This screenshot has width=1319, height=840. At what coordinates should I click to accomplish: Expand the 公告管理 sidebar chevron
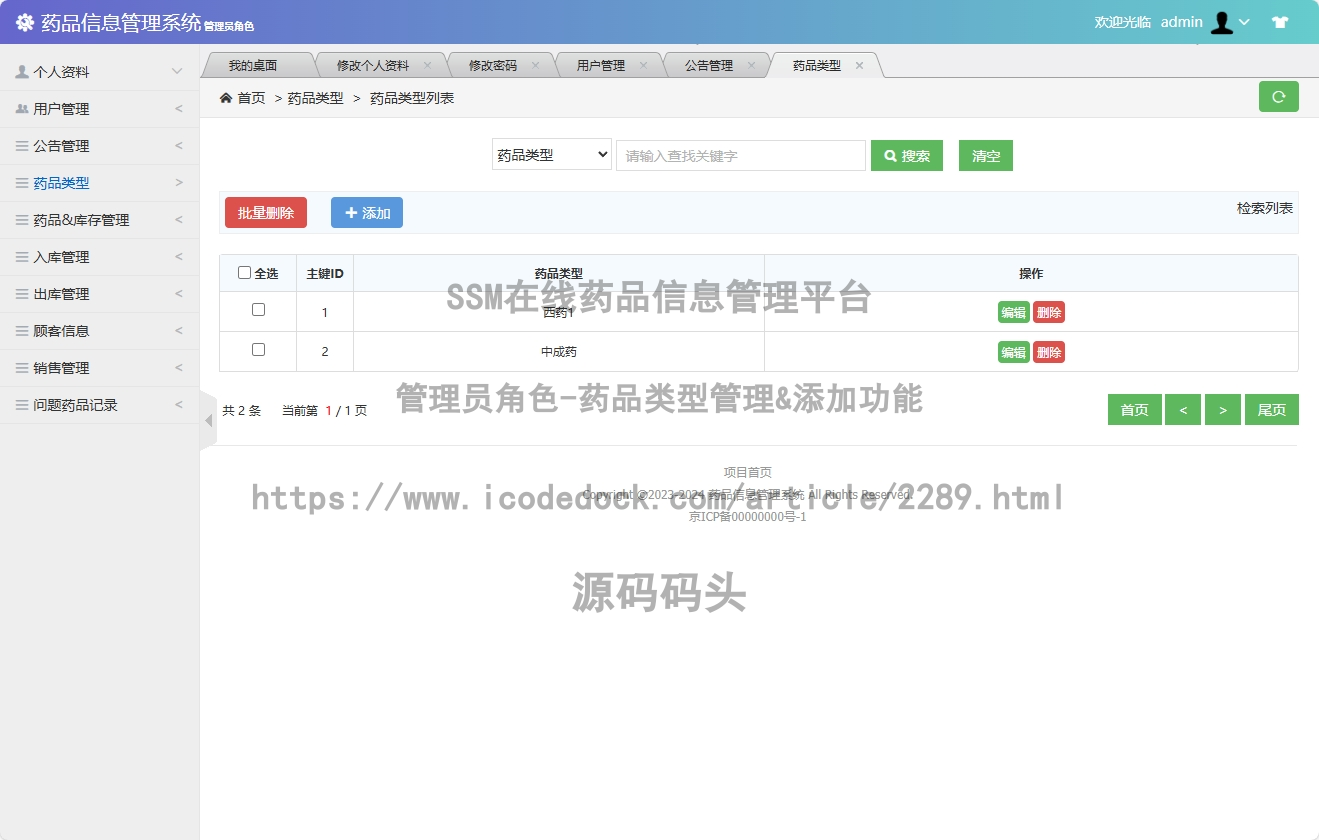[179, 146]
